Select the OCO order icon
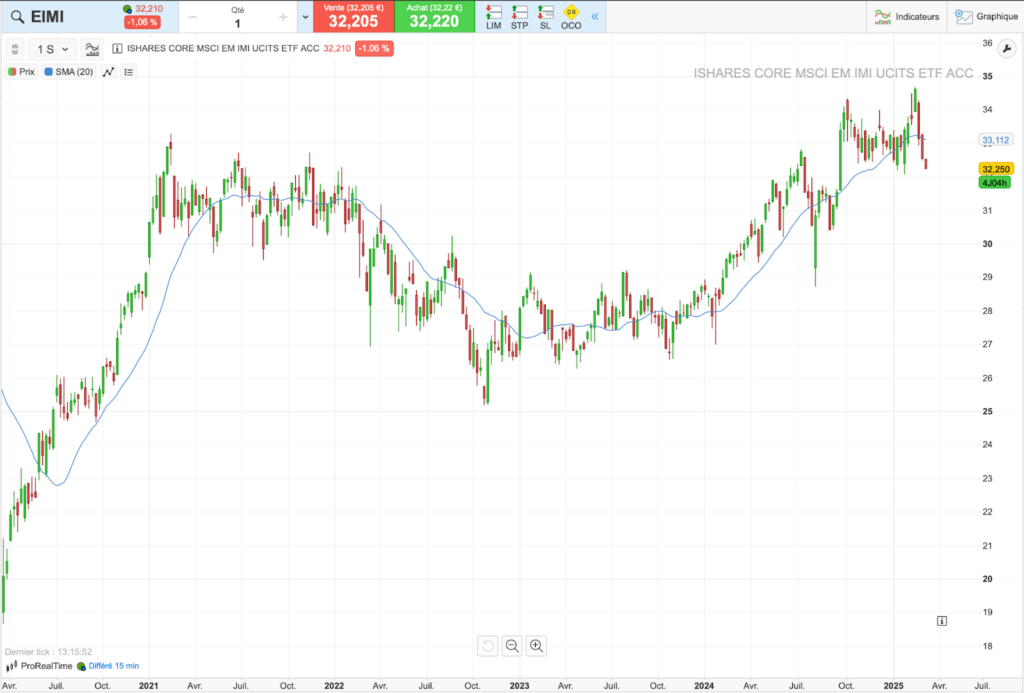The image size is (1024, 693). pos(571,17)
